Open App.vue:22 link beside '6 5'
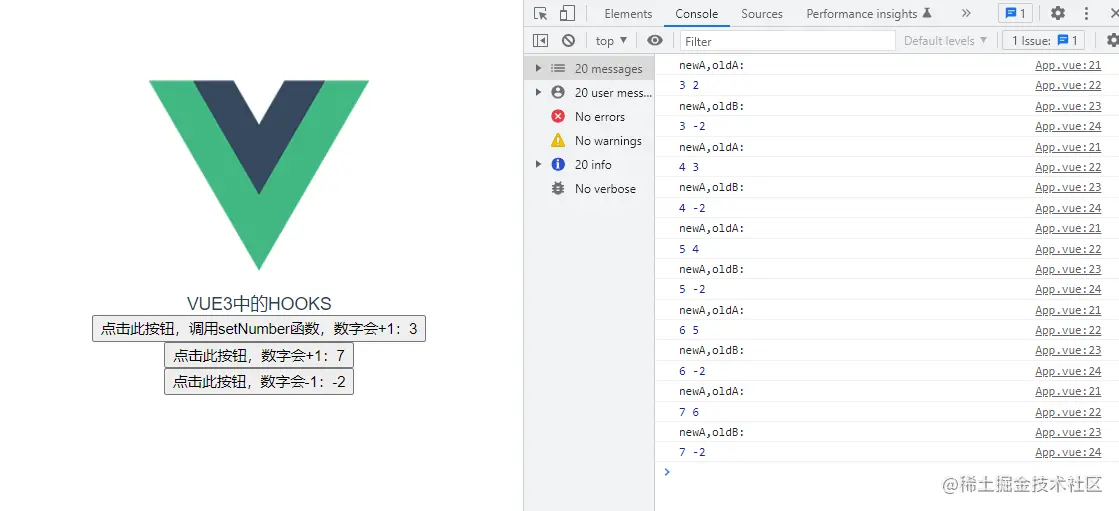 [x=1068, y=330]
